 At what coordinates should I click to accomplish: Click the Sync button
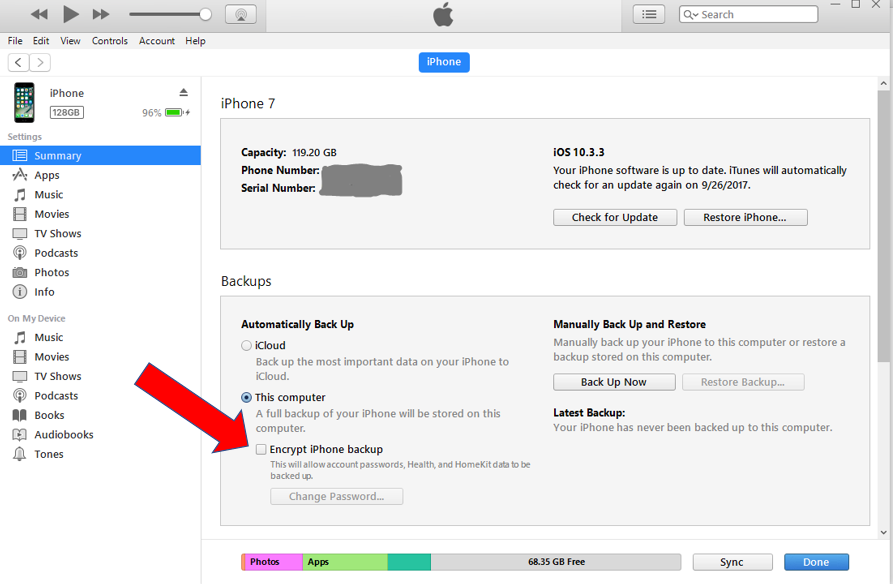pos(732,562)
